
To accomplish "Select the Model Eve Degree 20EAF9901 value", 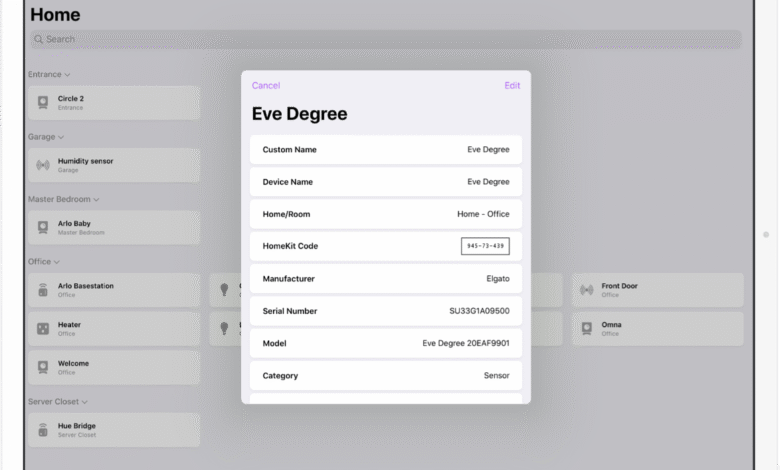I will [x=466, y=343].
